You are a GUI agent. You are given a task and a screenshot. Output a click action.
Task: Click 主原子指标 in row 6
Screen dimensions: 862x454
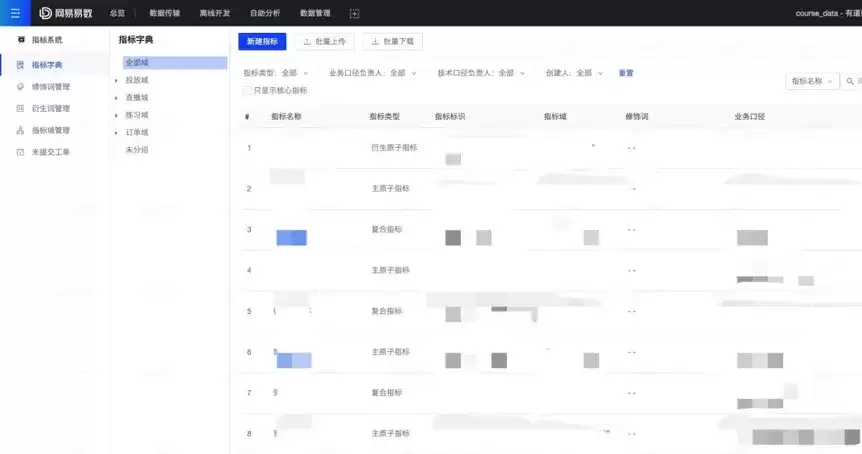pos(390,352)
